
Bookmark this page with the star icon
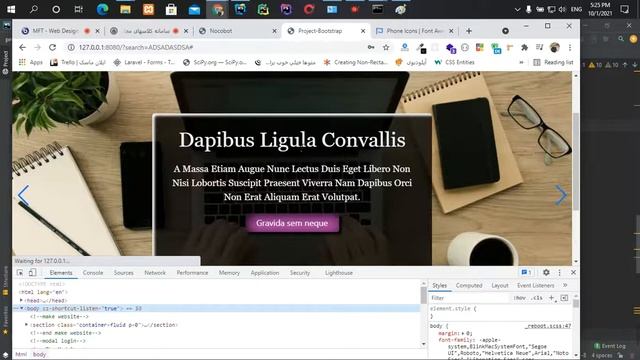coord(386,47)
